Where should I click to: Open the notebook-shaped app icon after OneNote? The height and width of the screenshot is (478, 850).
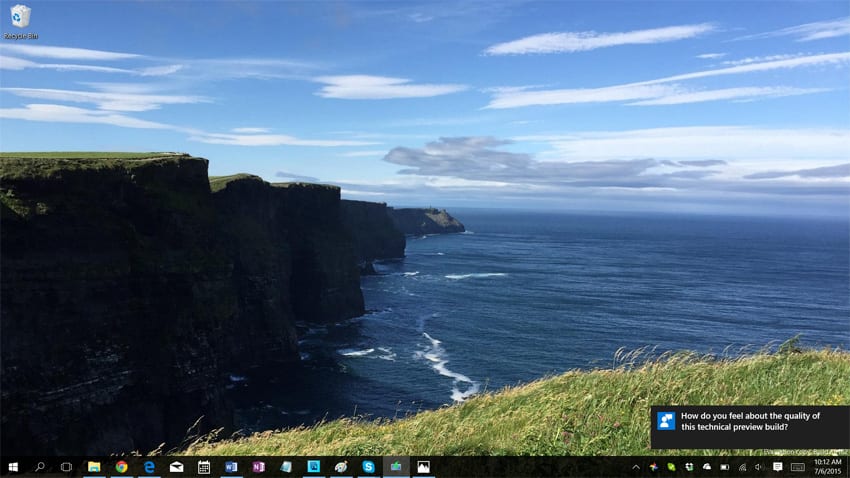coord(286,467)
